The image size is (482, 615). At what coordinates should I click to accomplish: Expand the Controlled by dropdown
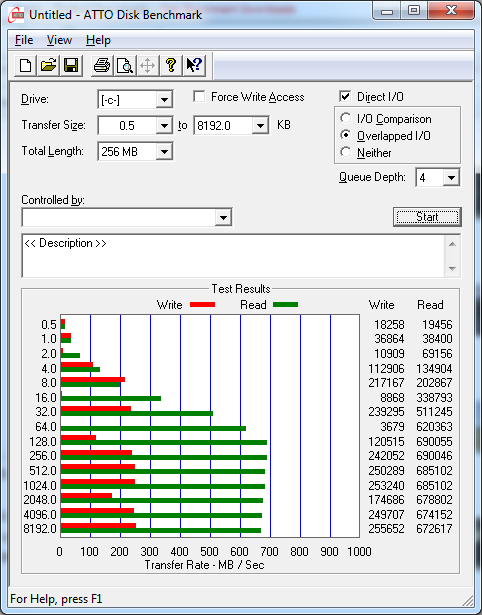click(x=223, y=218)
